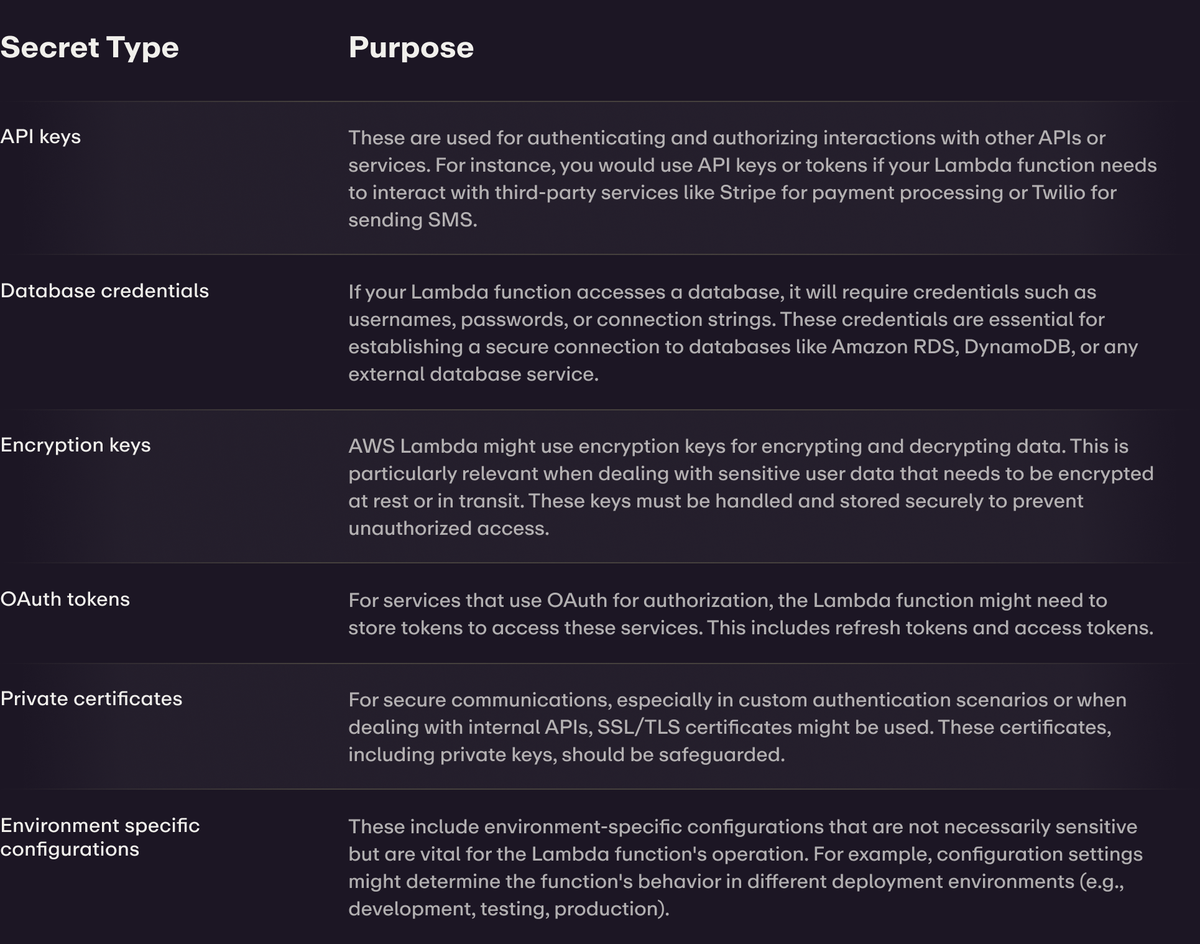This screenshot has width=1200, height=944.
Task: Click 'development, testing, production' text
Action: tap(507, 909)
